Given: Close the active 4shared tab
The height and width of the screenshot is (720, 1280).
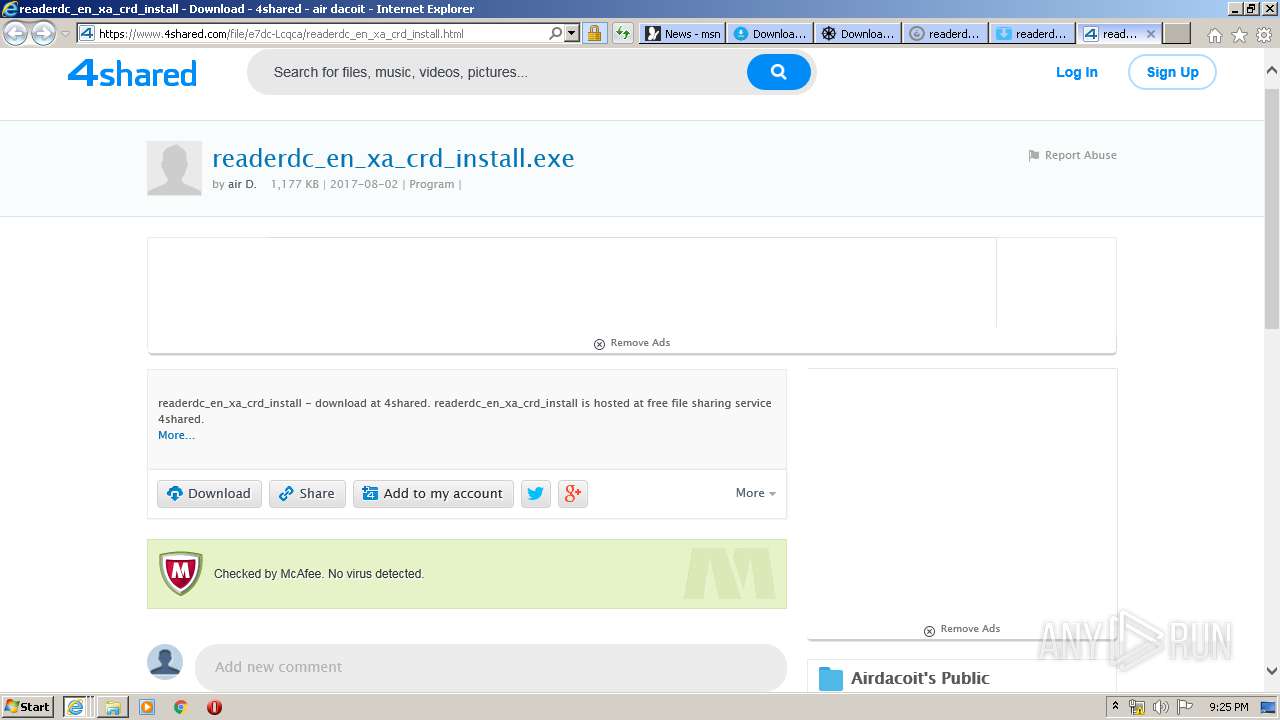Looking at the screenshot, I should click(x=1150, y=33).
